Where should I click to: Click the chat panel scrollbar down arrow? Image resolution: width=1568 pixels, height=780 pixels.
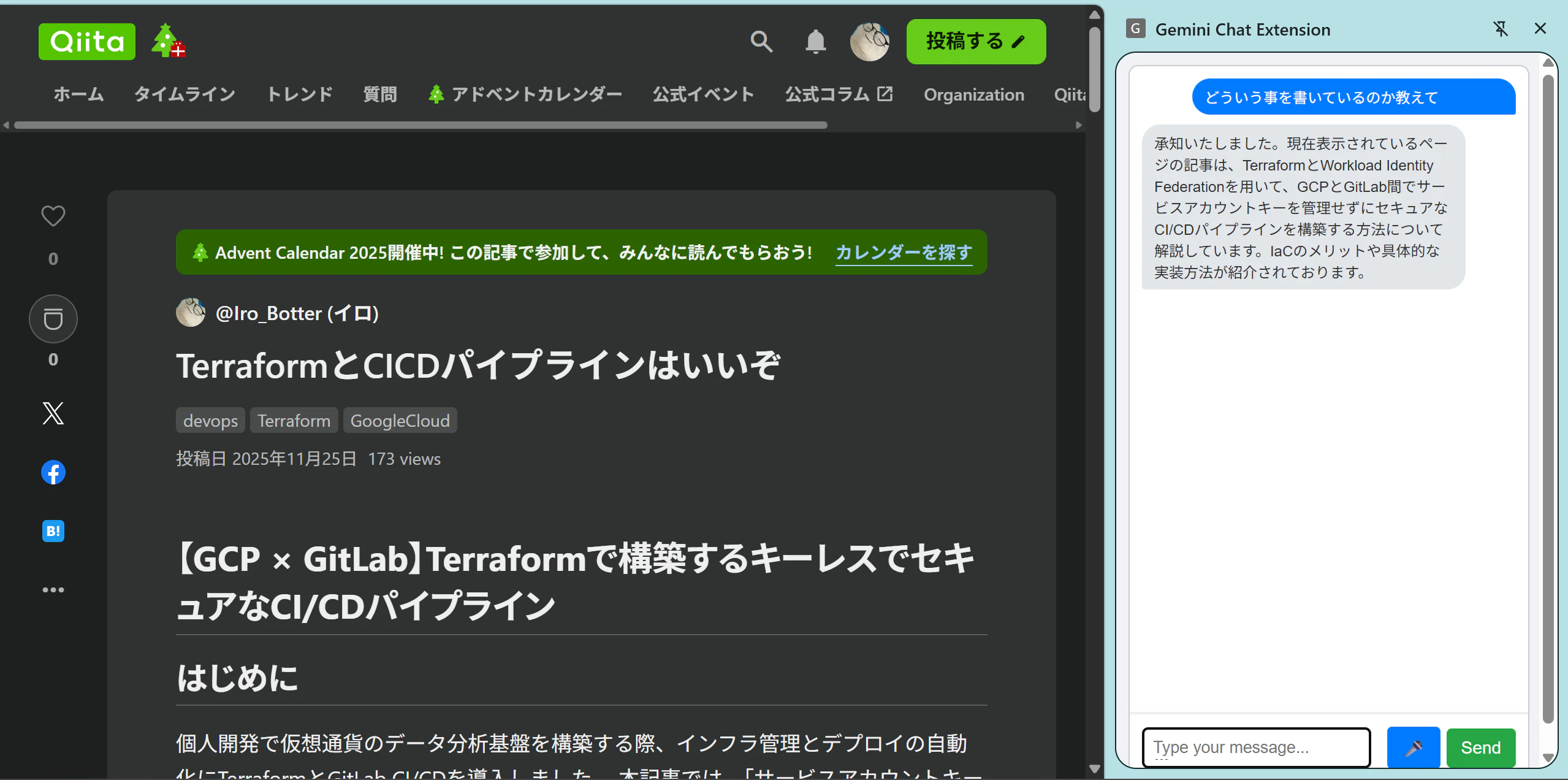pyautogui.click(x=1548, y=759)
